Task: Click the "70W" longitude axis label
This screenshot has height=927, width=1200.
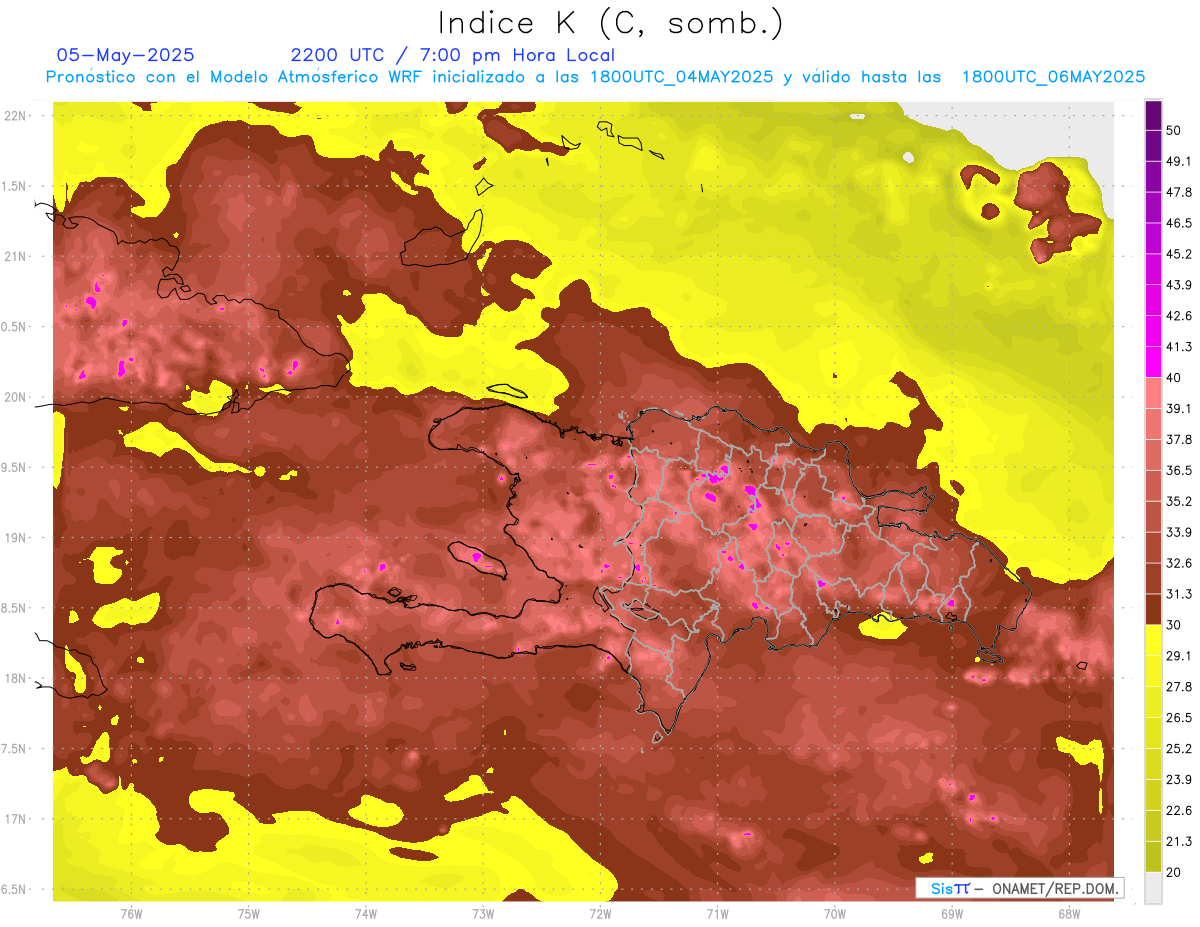Action: (x=835, y=913)
